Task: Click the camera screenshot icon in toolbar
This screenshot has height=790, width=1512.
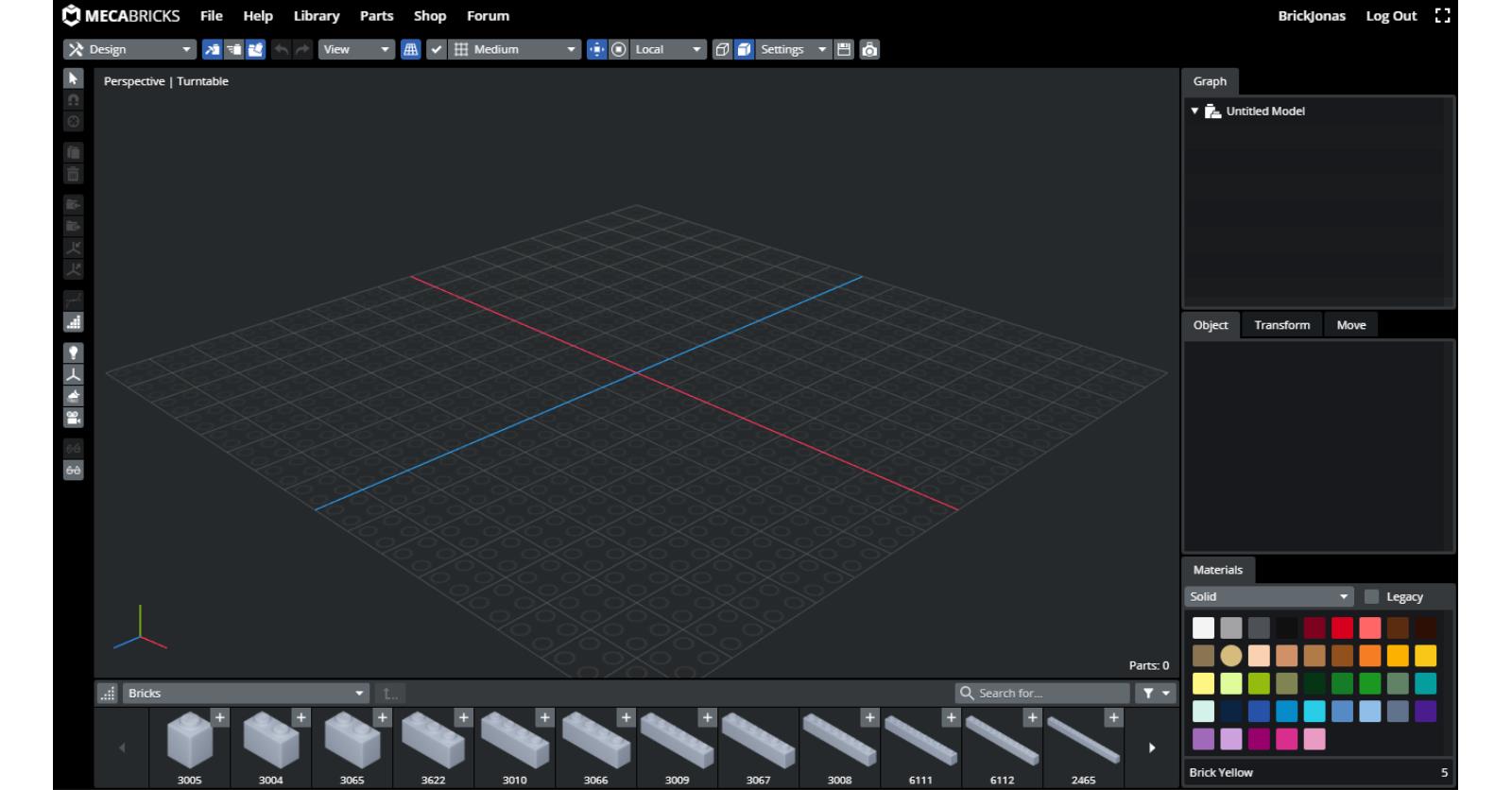Action: pos(869,49)
